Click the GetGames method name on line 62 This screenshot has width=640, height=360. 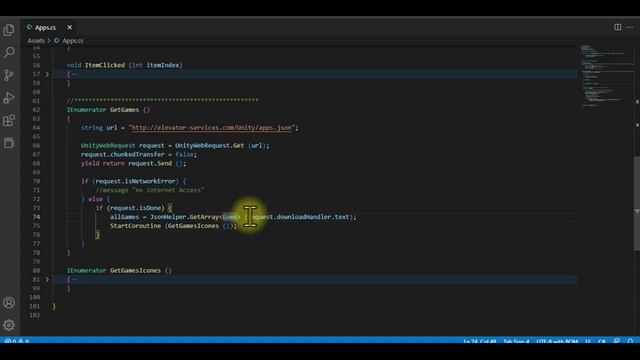[124, 110]
